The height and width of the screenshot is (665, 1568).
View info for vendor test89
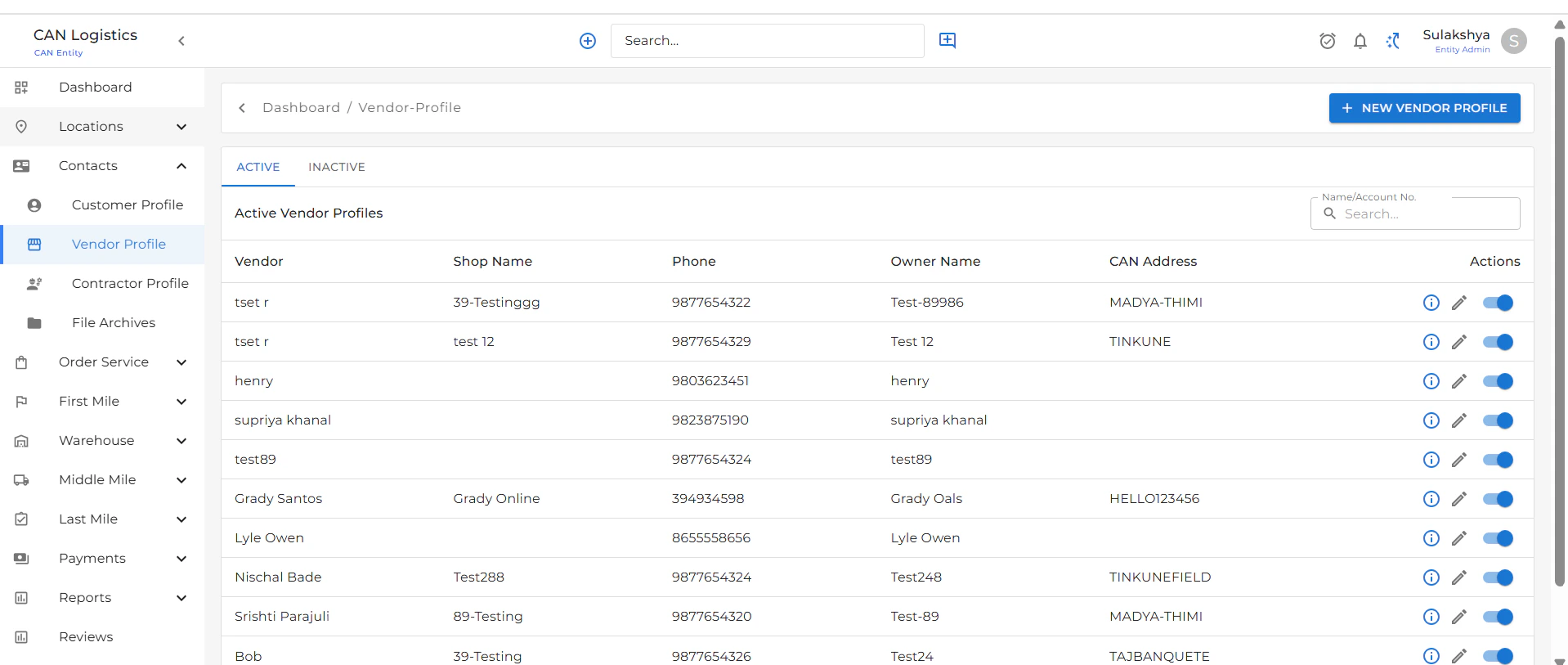click(1431, 460)
